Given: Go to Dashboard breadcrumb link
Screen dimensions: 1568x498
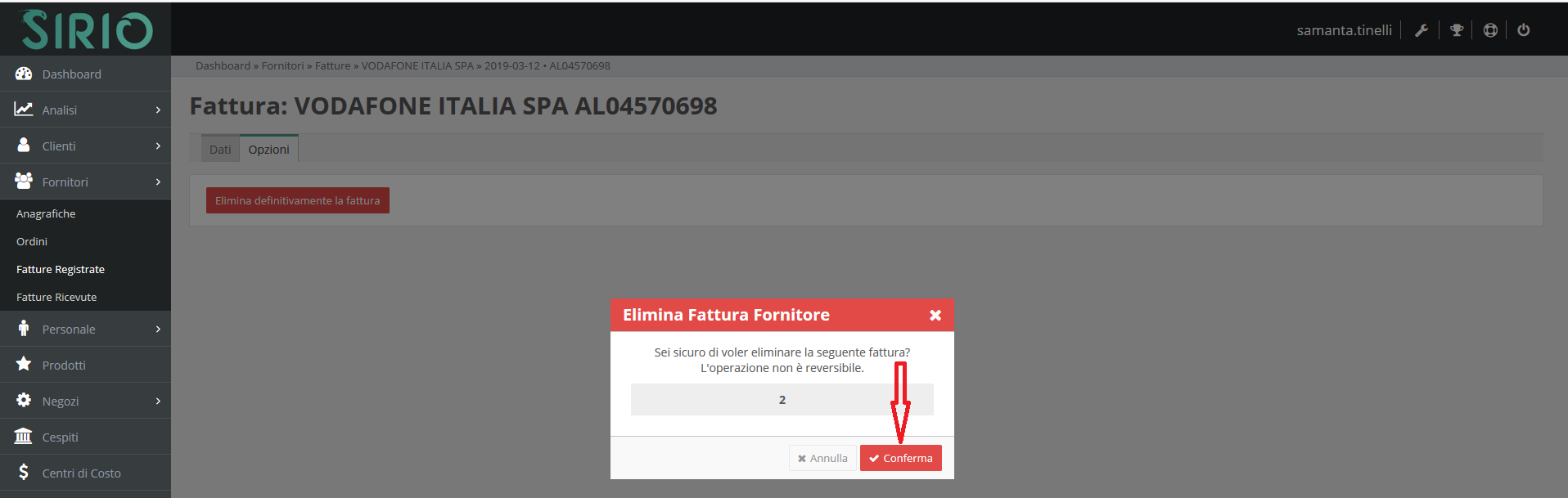Looking at the screenshot, I should coord(223,65).
